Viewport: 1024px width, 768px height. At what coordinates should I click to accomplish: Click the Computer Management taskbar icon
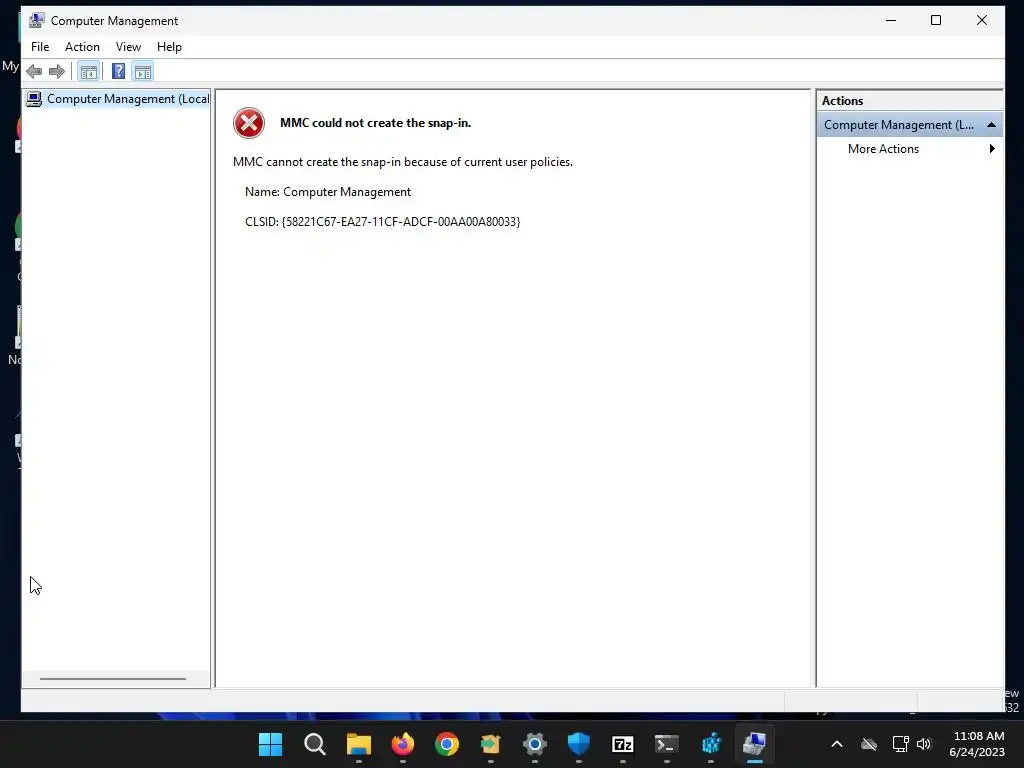tap(755, 744)
